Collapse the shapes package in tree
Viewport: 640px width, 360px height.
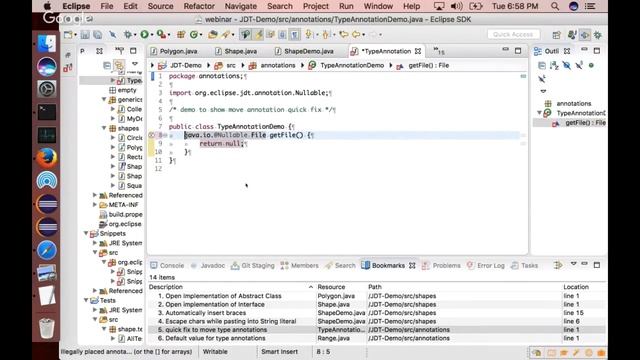(104, 128)
